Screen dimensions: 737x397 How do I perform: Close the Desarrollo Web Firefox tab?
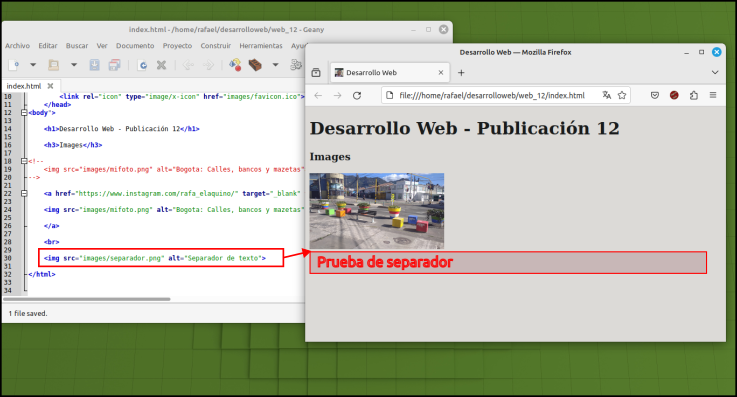click(x=440, y=72)
